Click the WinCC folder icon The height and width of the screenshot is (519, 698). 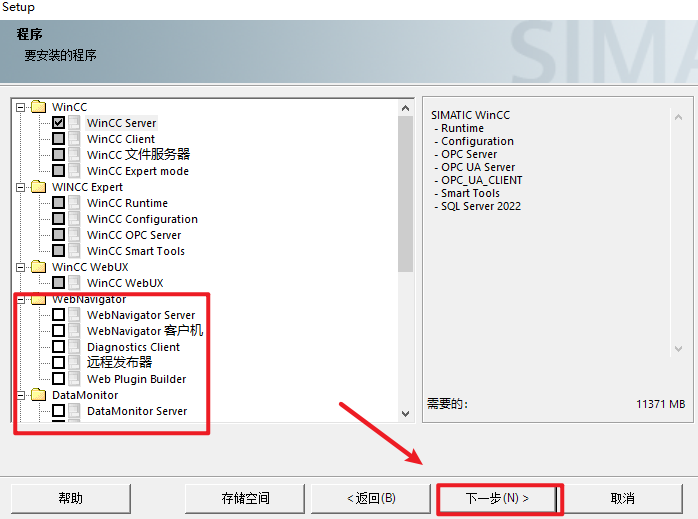[38, 107]
